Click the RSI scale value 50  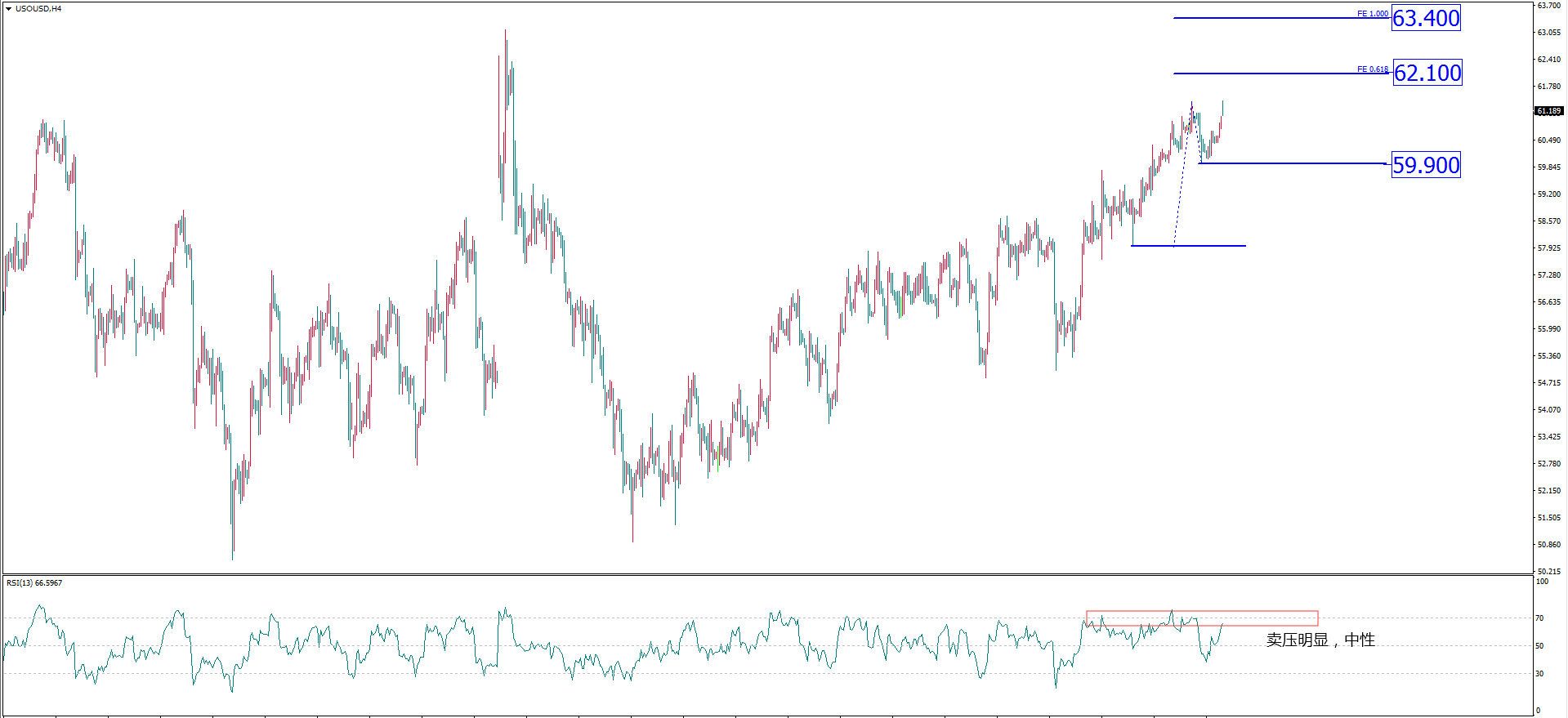pos(1540,646)
